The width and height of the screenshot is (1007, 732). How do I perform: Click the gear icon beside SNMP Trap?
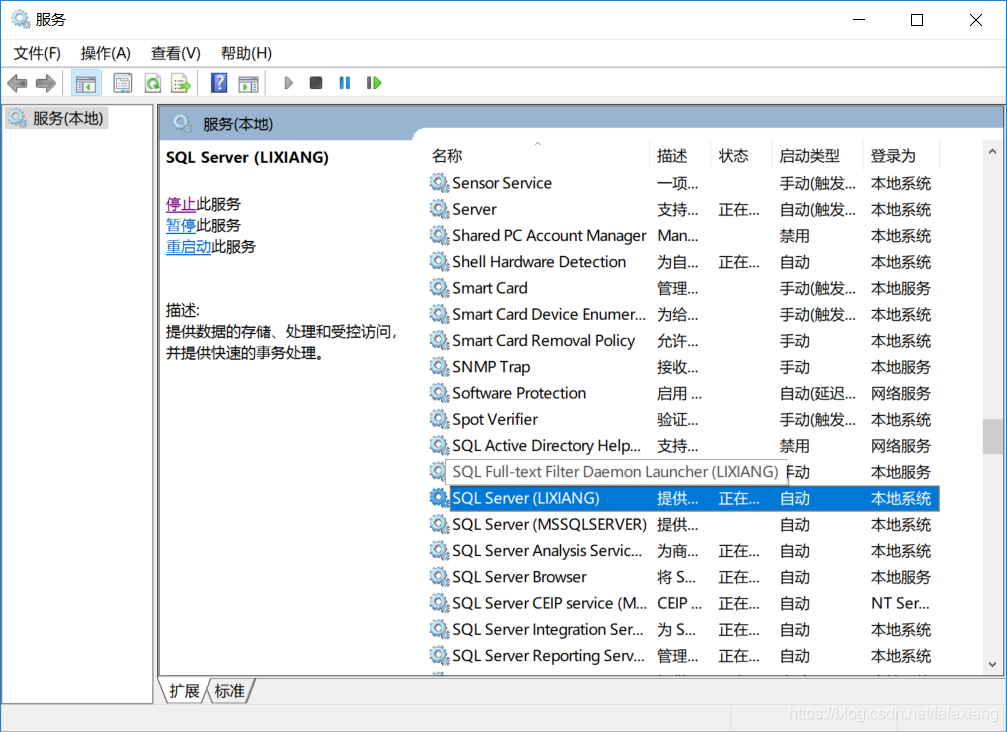(439, 367)
